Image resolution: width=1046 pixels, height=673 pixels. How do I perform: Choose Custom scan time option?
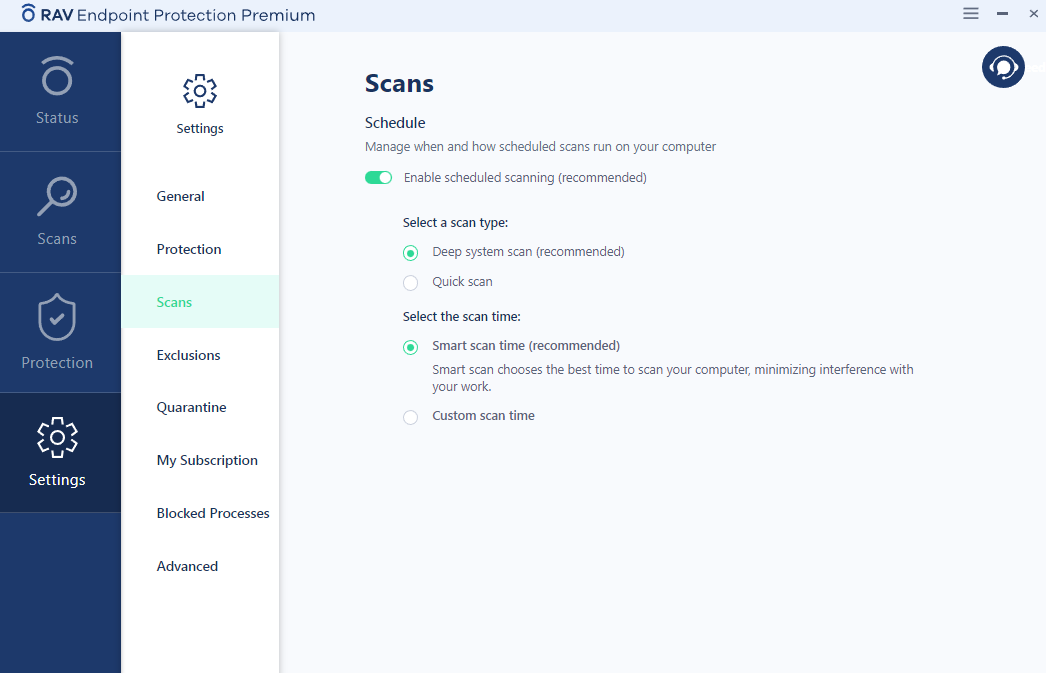coord(410,417)
